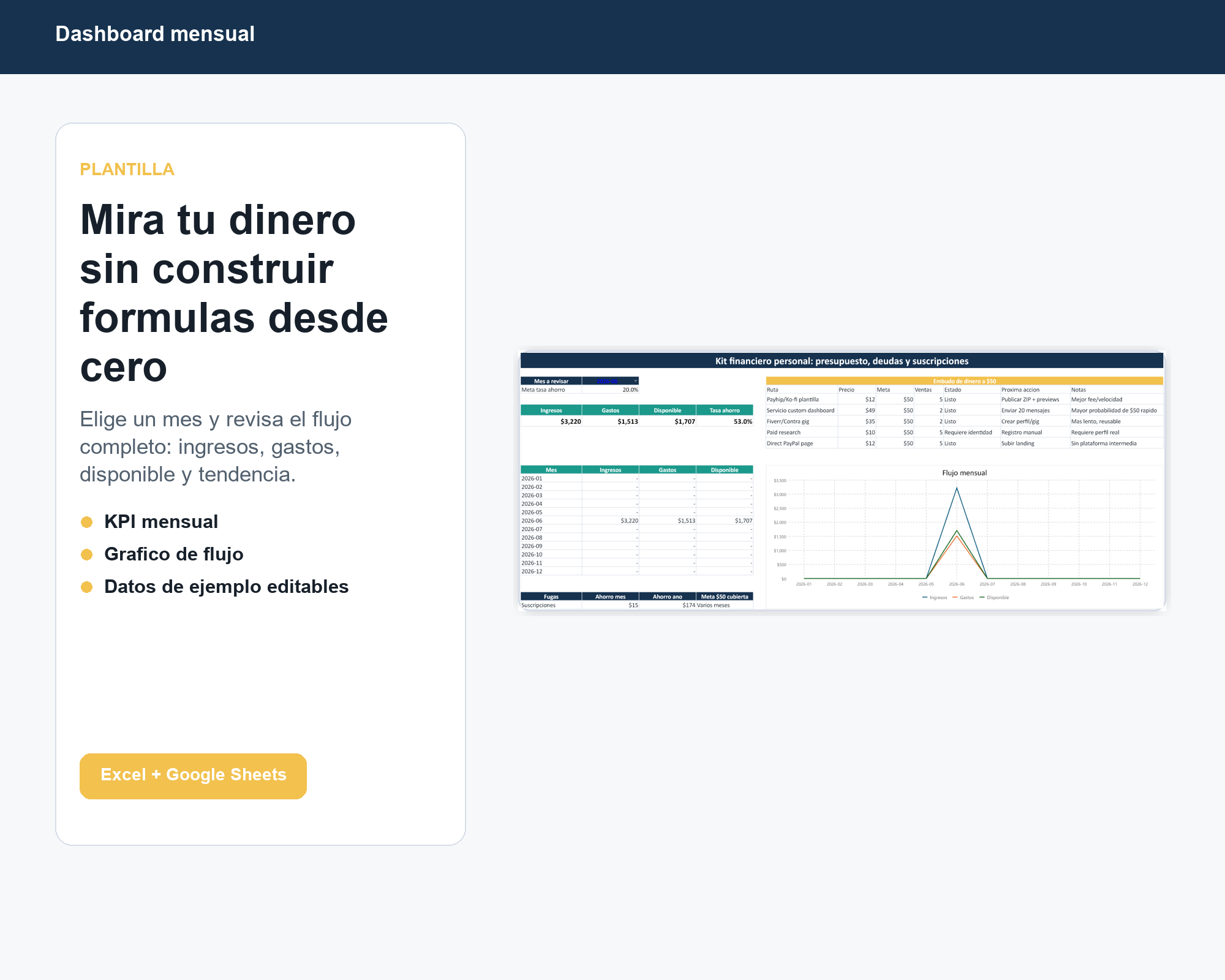Click the Dashboard mensual header title
This screenshot has height=980, width=1225.
pos(155,34)
